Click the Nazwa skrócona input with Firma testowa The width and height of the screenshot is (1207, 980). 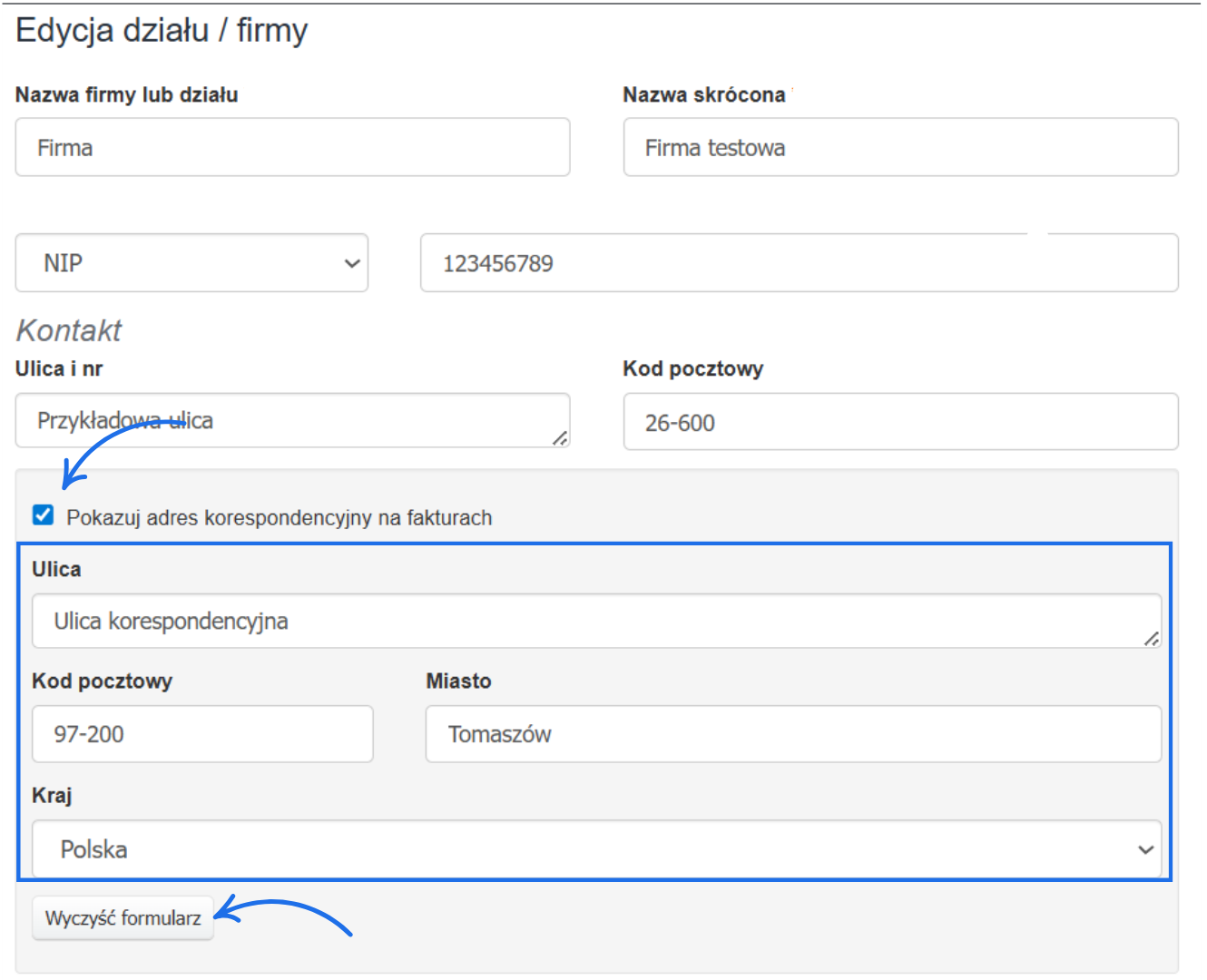(900, 148)
